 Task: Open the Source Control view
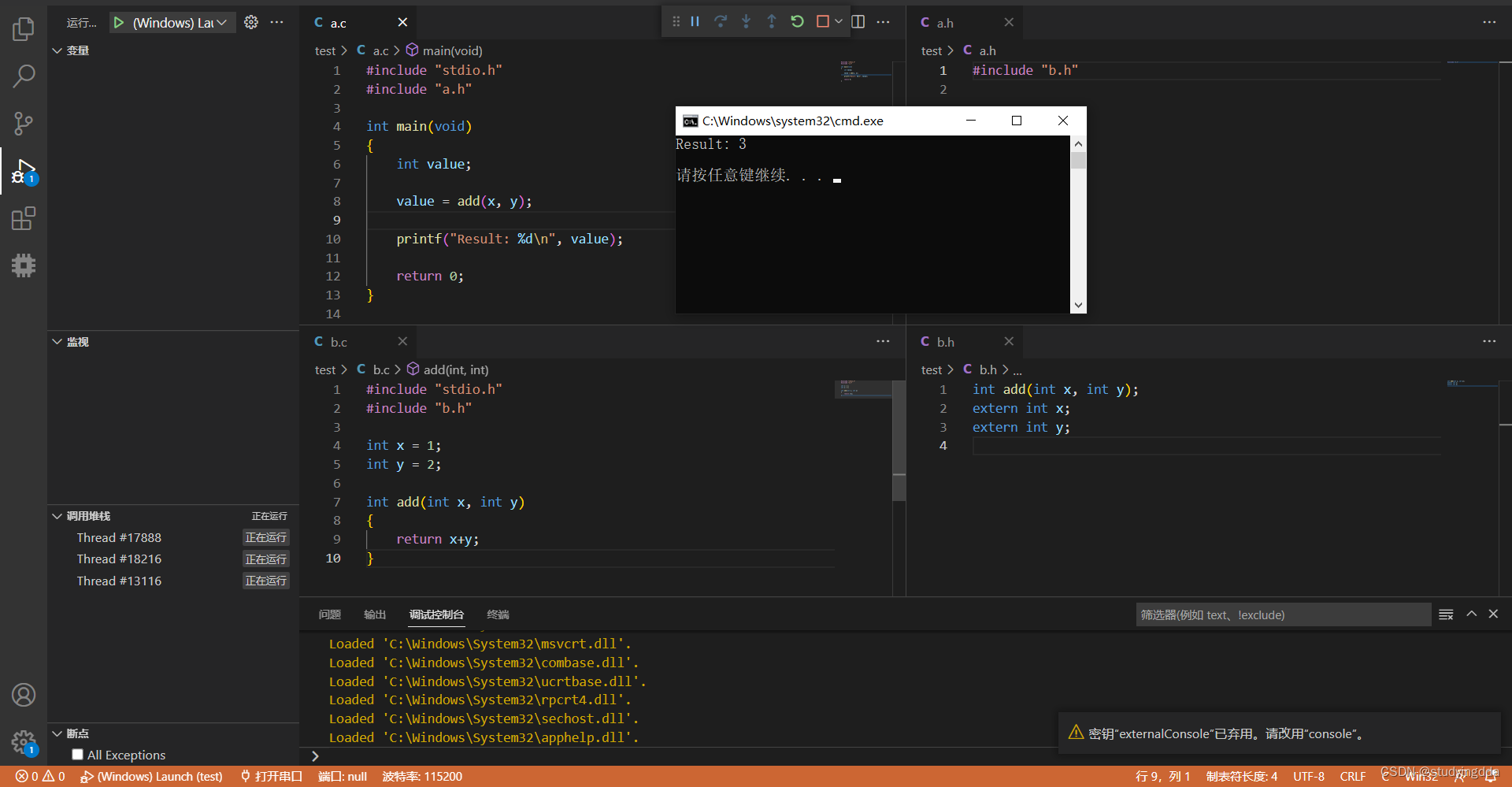coord(24,124)
